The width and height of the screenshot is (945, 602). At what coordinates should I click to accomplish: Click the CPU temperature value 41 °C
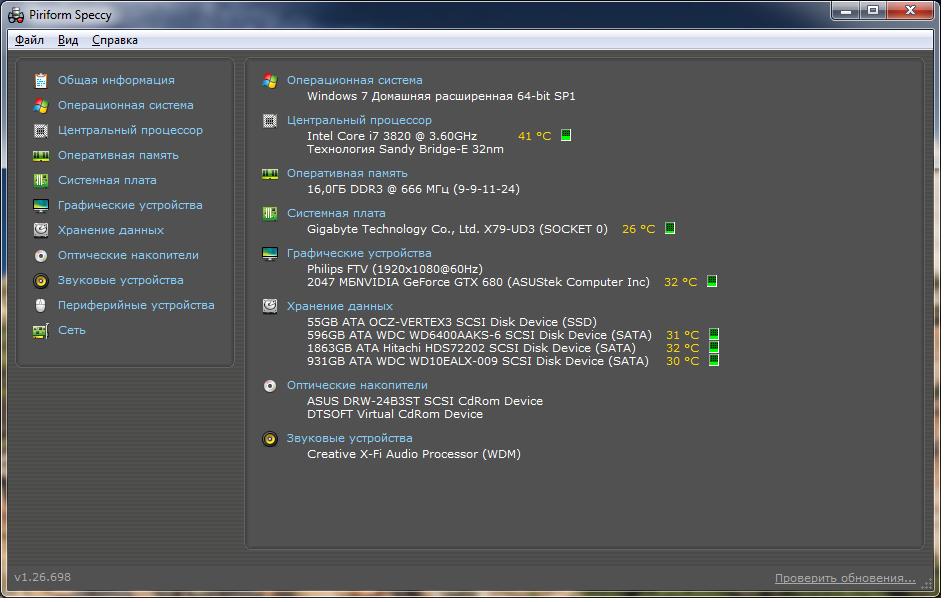[535, 136]
